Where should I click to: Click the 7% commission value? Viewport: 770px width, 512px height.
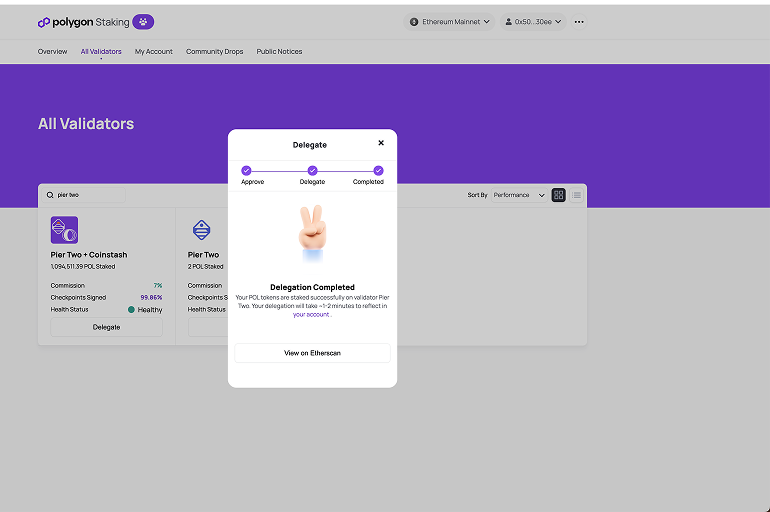pos(158,285)
